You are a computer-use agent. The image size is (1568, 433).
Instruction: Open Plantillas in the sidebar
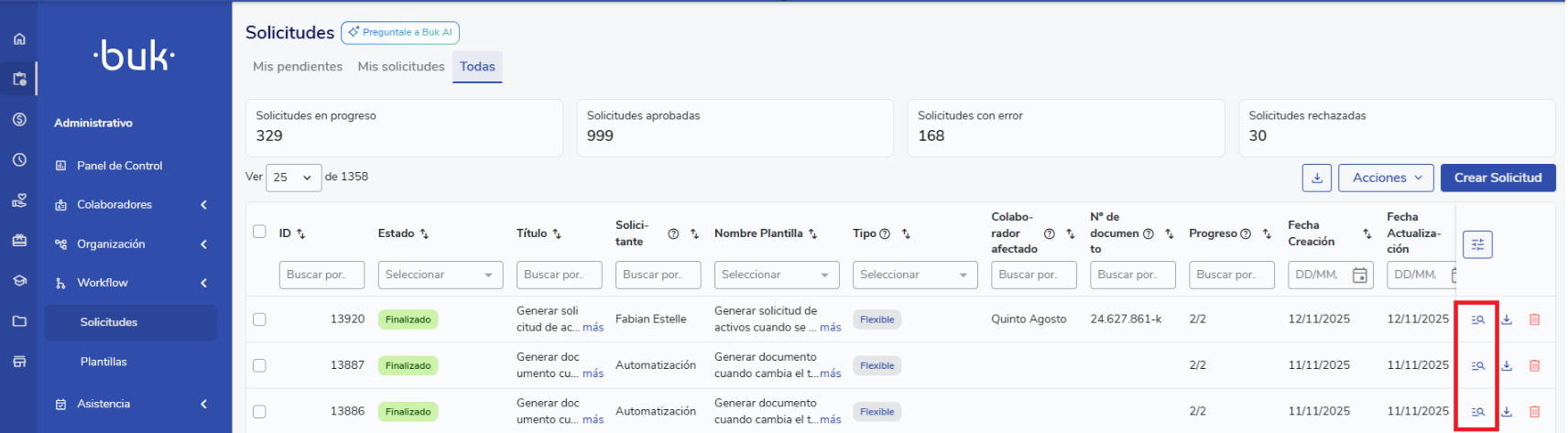coord(103,362)
